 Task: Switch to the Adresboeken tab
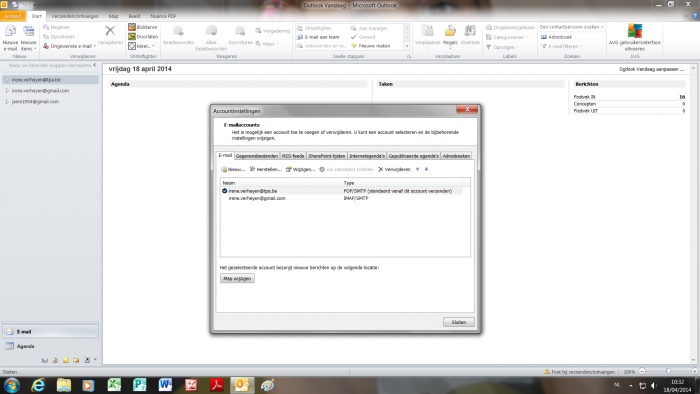point(456,156)
